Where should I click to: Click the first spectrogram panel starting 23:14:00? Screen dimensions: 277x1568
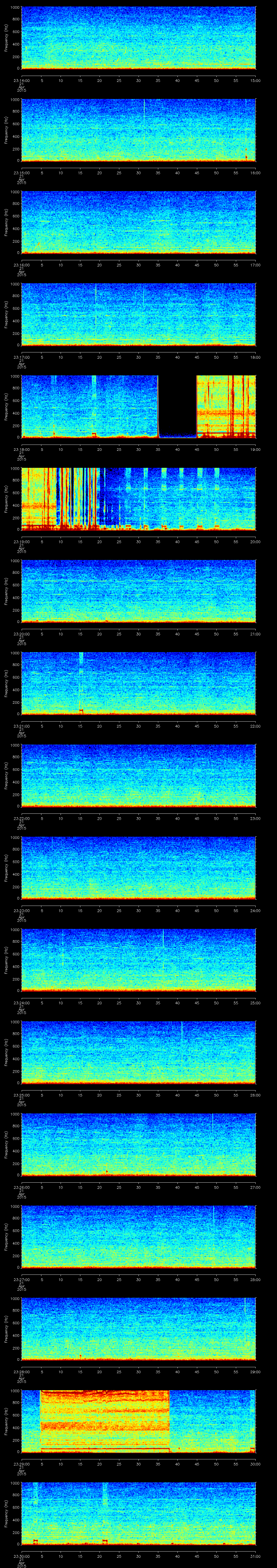click(x=138, y=38)
